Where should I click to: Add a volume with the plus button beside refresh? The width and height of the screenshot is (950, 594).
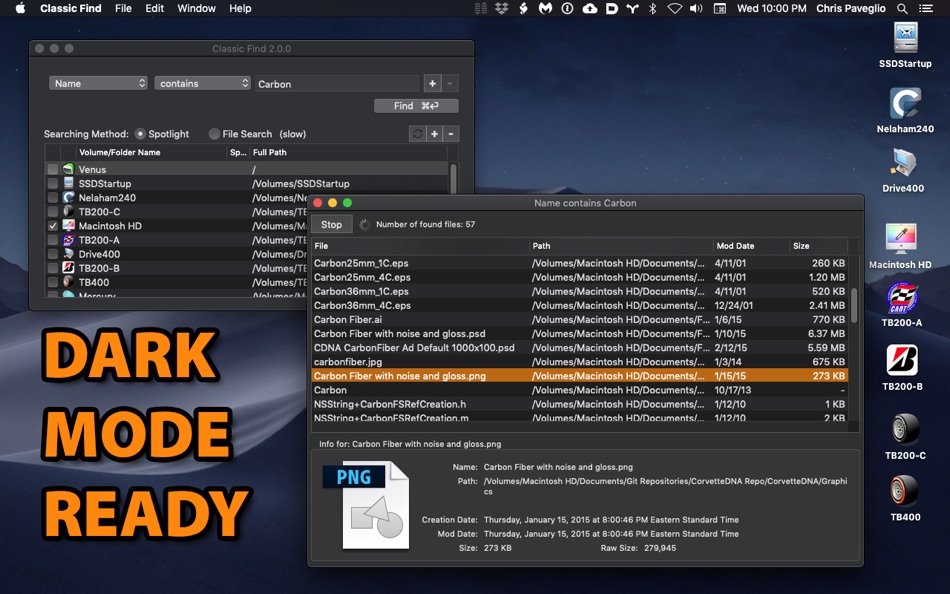click(x=434, y=134)
